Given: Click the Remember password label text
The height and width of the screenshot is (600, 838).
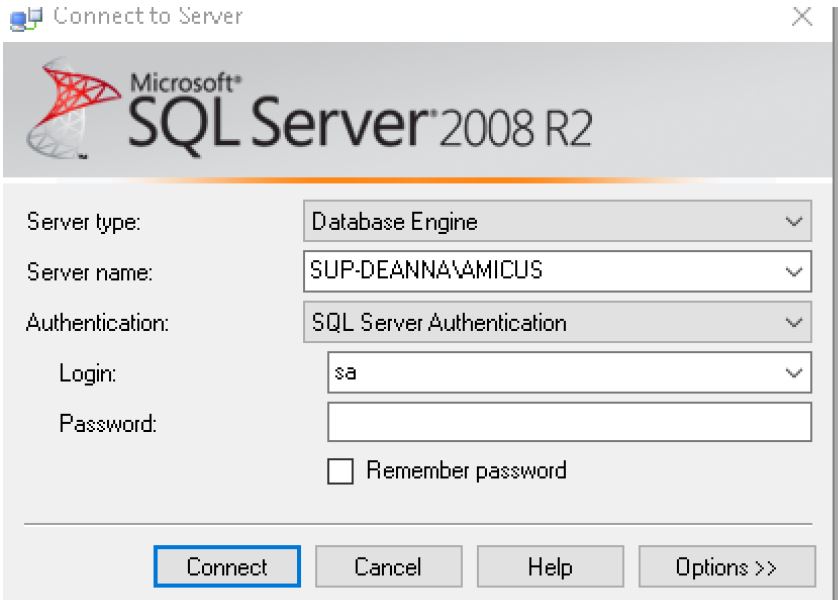Looking at the screenshot, I should (466, 471).
